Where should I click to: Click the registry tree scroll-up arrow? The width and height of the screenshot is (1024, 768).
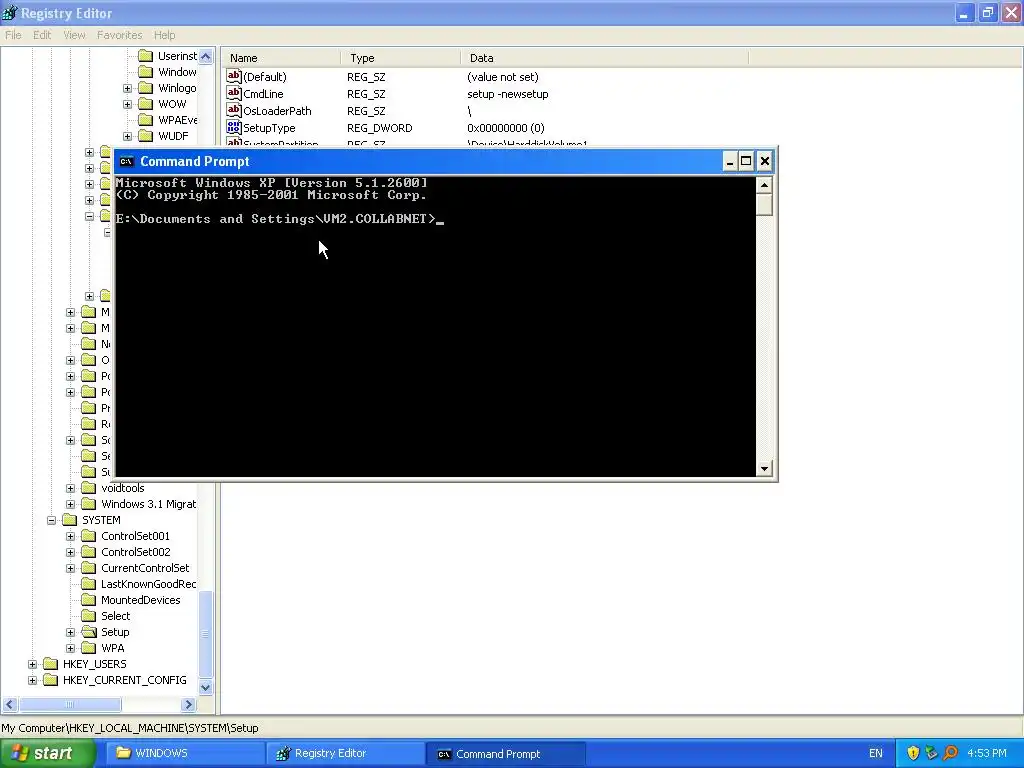tap(206, 56)
